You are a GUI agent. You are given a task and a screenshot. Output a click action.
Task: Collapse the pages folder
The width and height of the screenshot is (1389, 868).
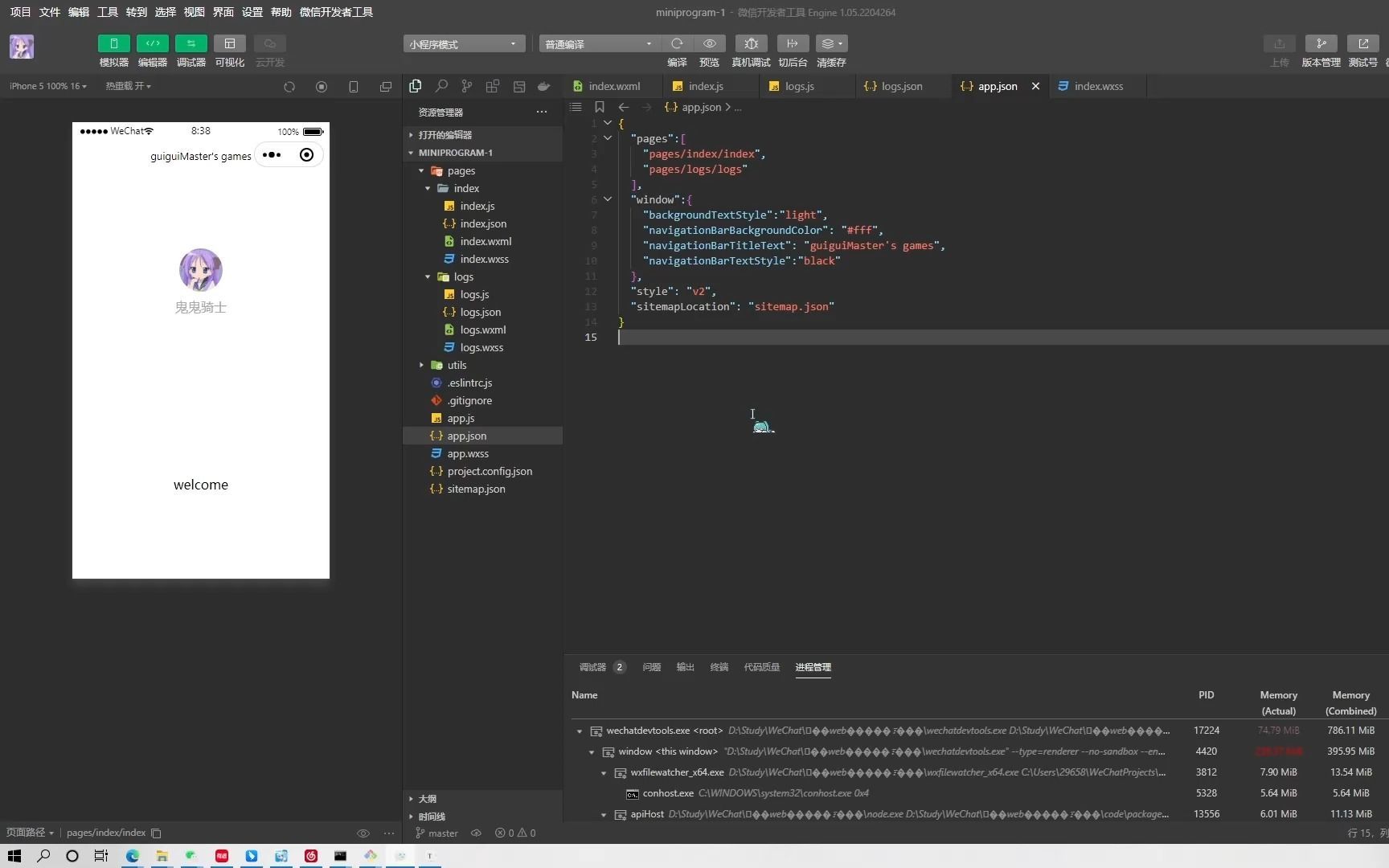pos(421,170)
